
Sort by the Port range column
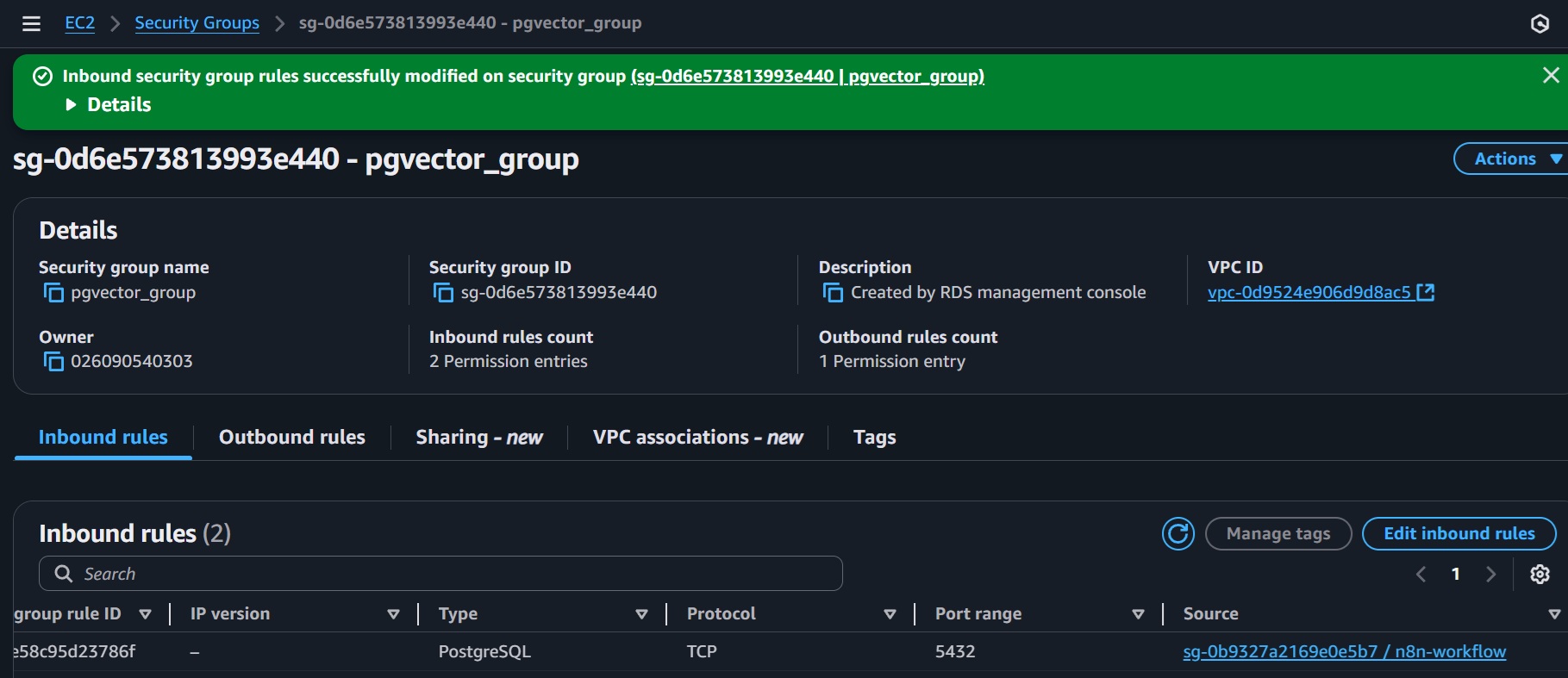click(1138, 614)
